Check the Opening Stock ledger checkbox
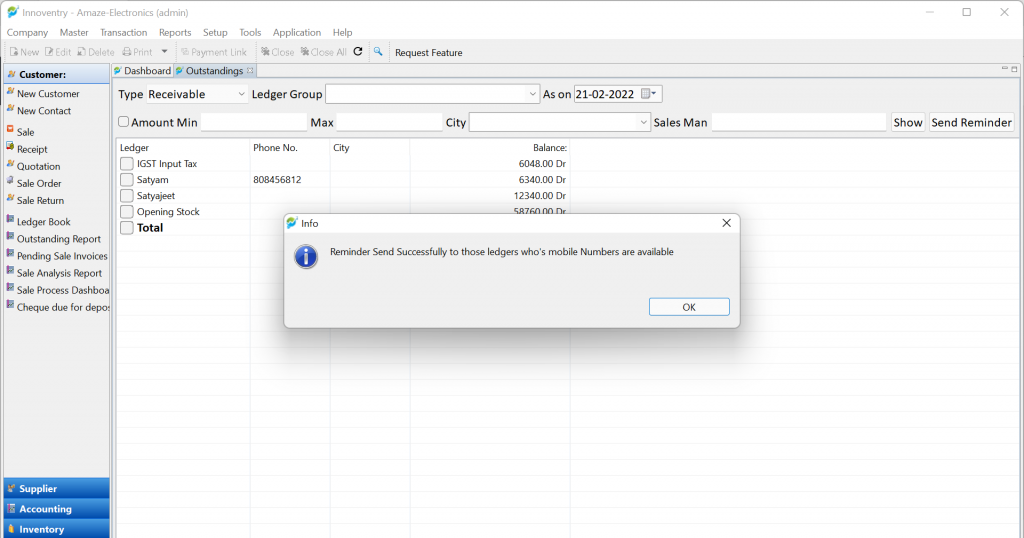This screenshot has height=538, width=1024. [127, 212]
